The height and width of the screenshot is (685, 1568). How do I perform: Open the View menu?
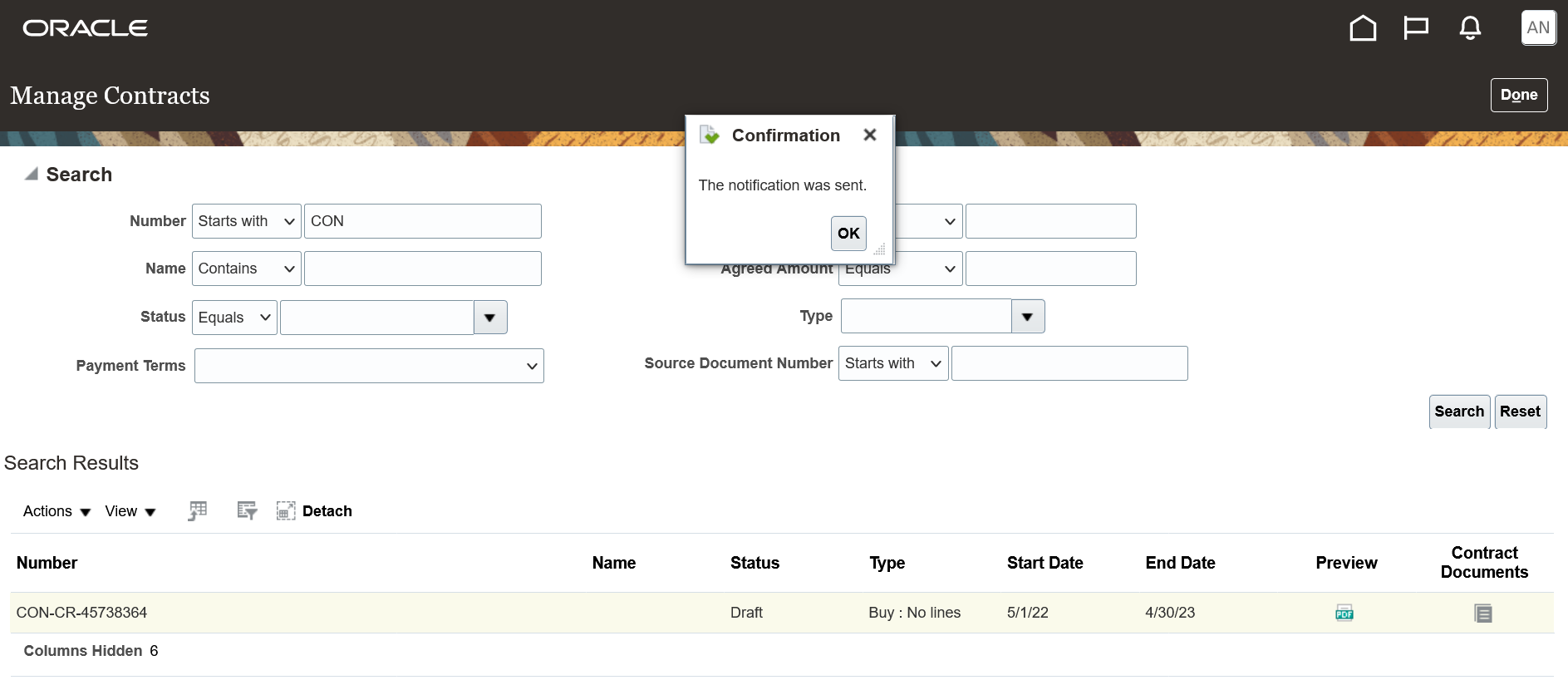130,511
